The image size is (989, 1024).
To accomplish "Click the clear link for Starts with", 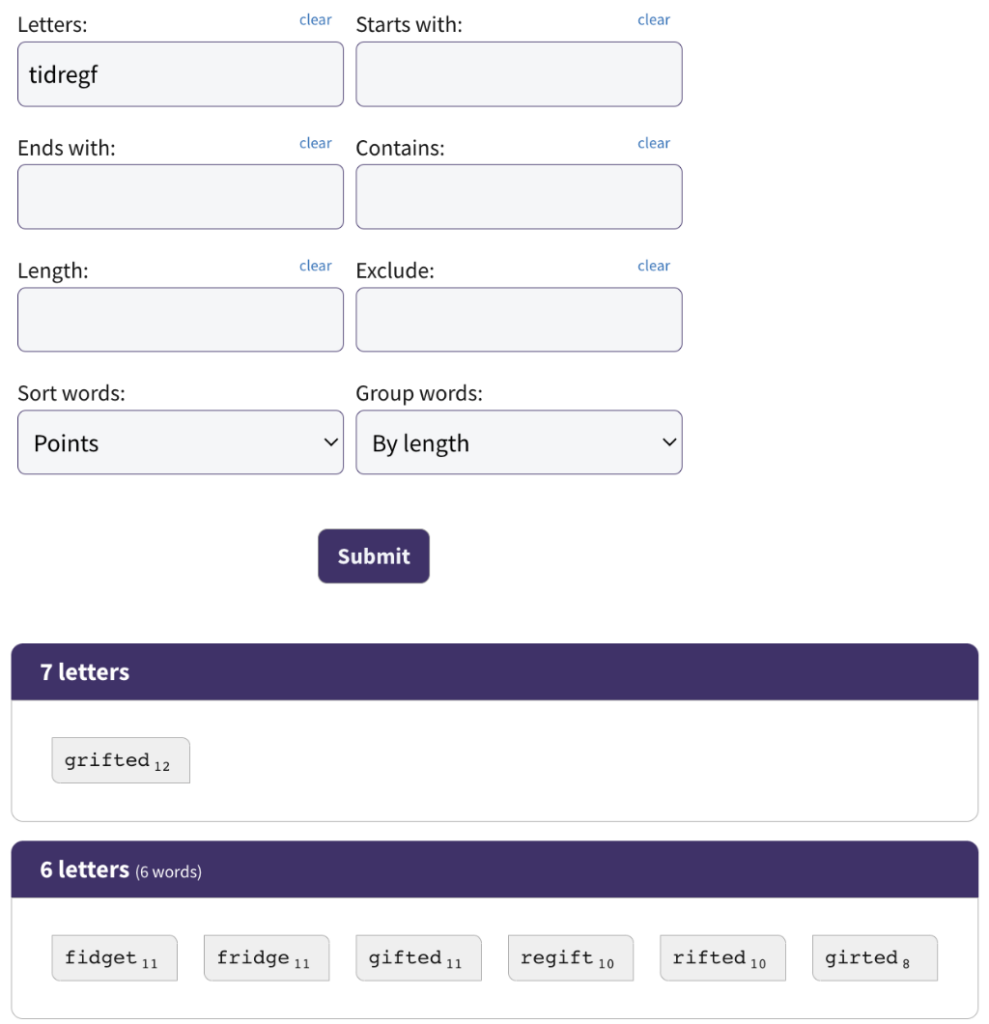I will [654, 20].
